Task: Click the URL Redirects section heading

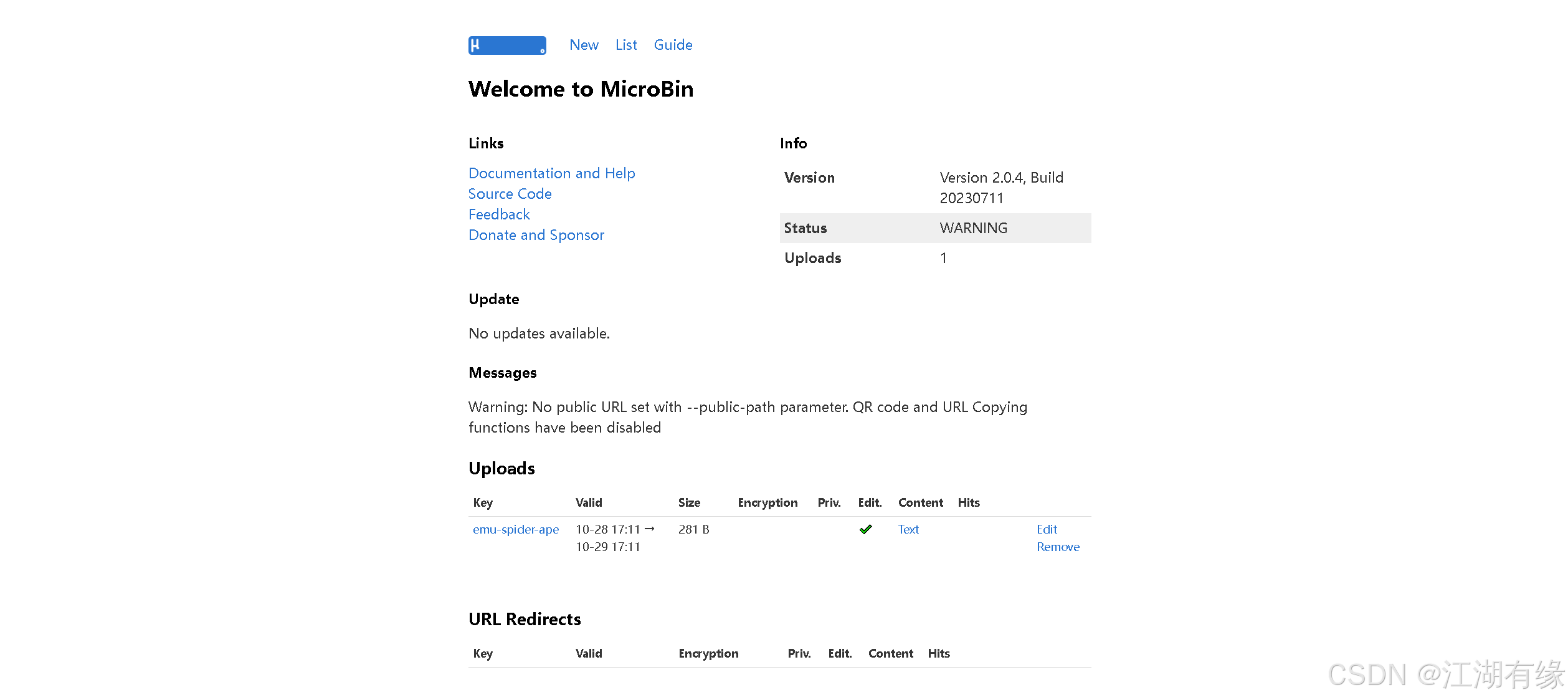Action: coord(524,619)
